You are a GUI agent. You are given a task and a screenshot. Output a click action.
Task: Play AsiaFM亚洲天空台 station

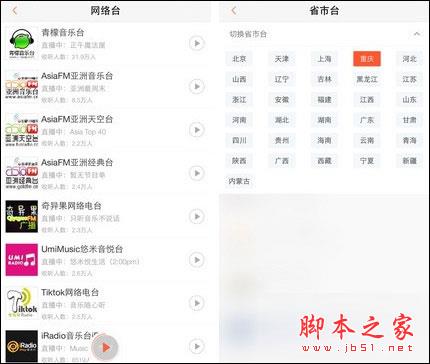point(197,130)
